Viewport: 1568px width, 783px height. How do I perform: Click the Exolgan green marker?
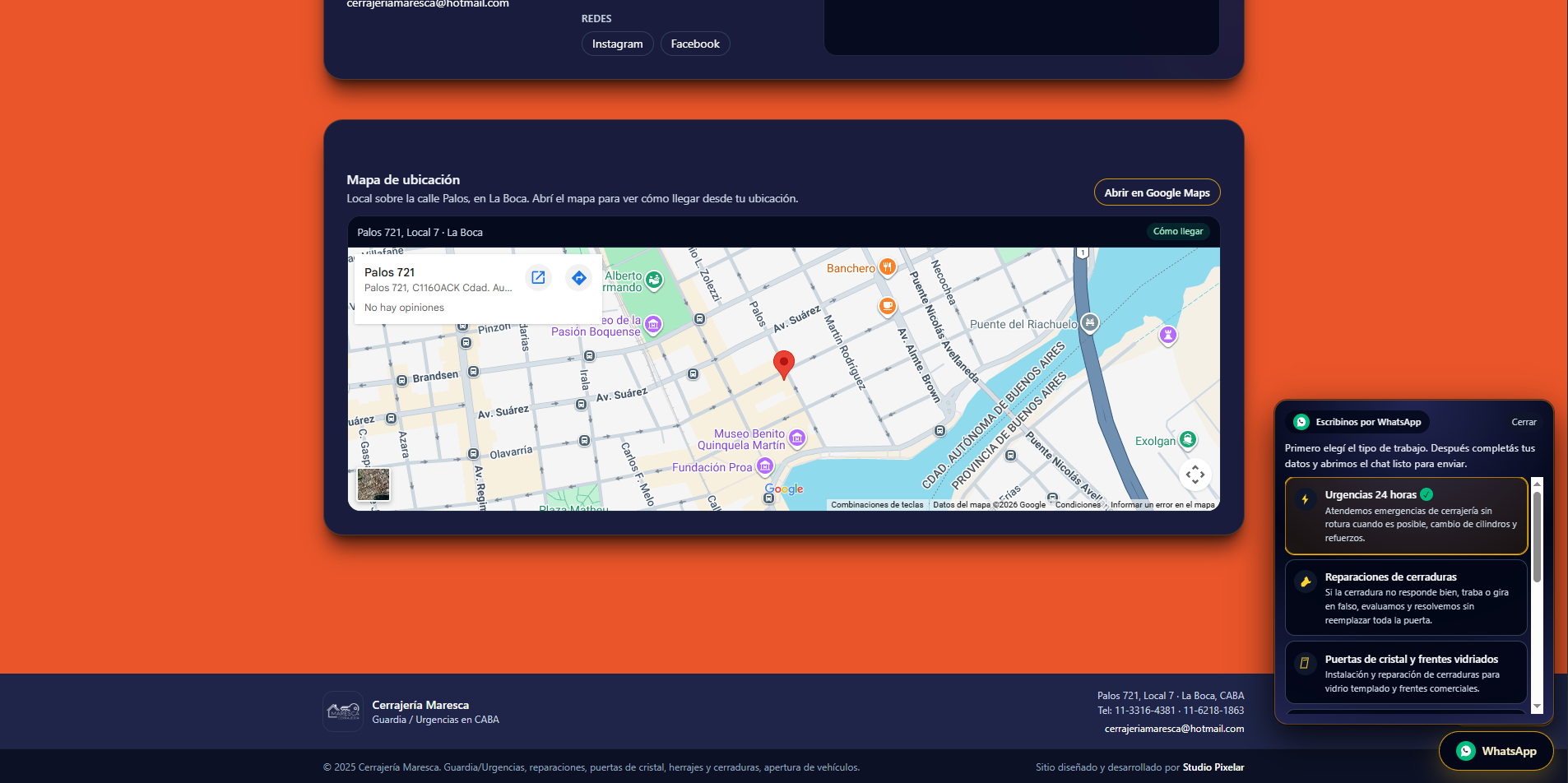[1187, 440]
